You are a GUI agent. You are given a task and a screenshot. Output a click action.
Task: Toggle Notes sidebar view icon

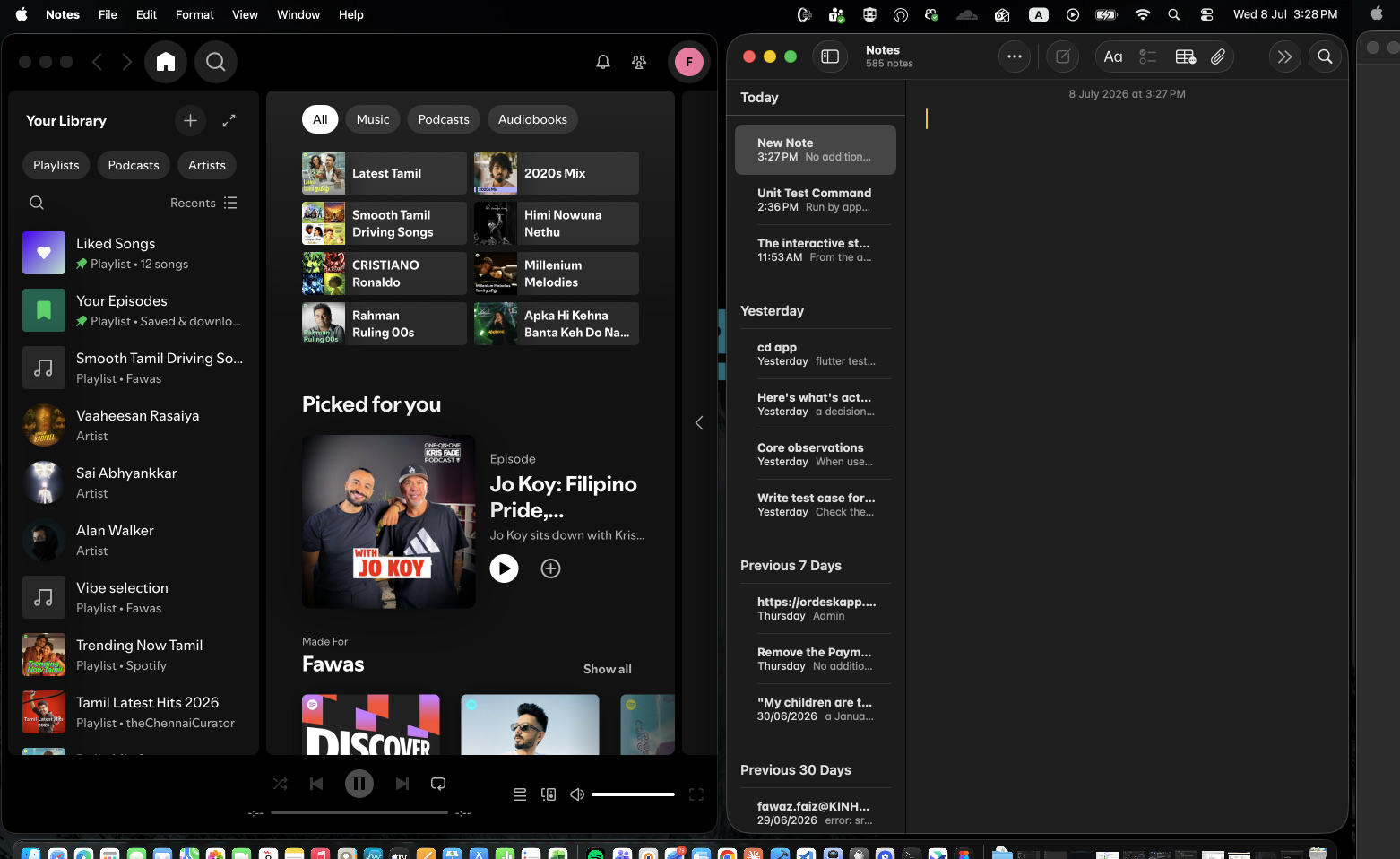[x=830, y=56]
